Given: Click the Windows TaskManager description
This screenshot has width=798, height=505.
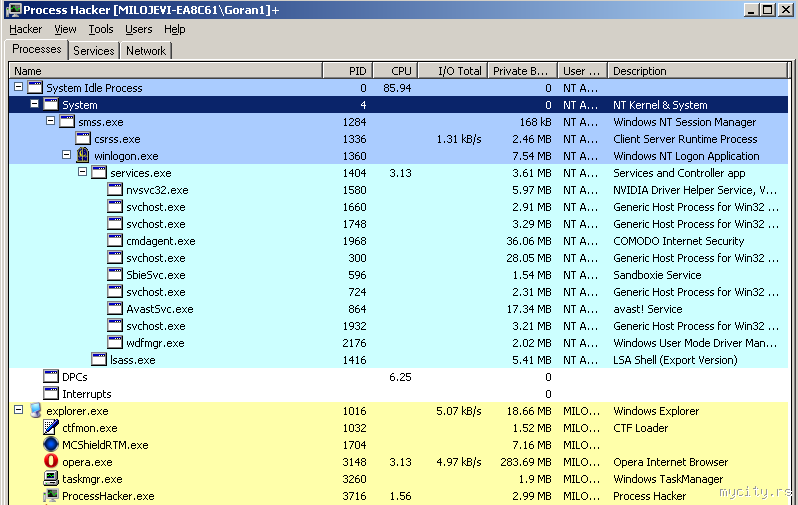Looking at the screenshot, I should (x=668, y=479).
